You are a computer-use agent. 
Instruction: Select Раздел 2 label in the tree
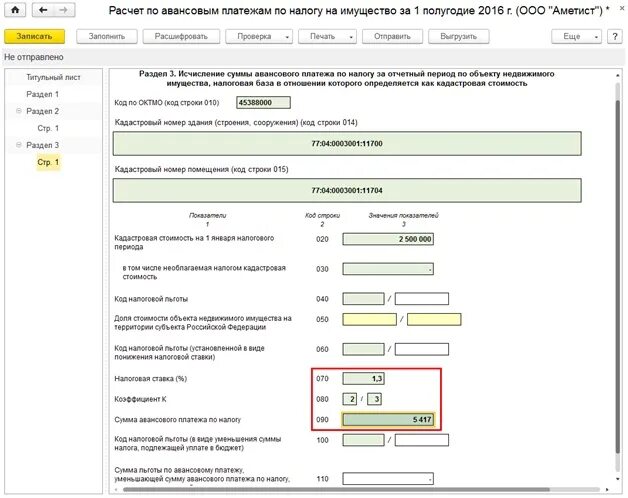[42, 111]
